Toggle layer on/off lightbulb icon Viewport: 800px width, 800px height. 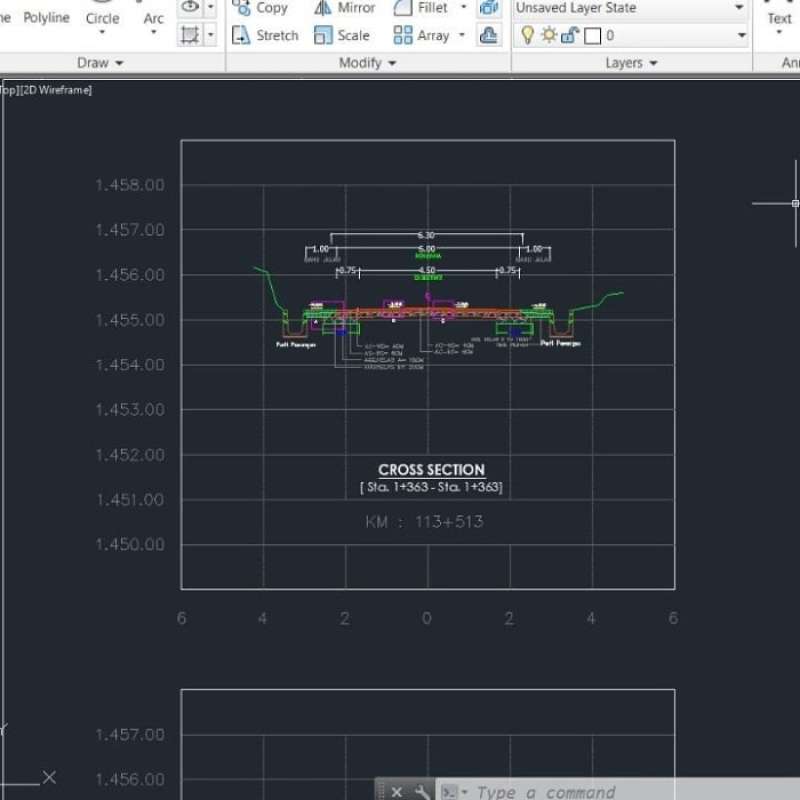coord(528,35)
